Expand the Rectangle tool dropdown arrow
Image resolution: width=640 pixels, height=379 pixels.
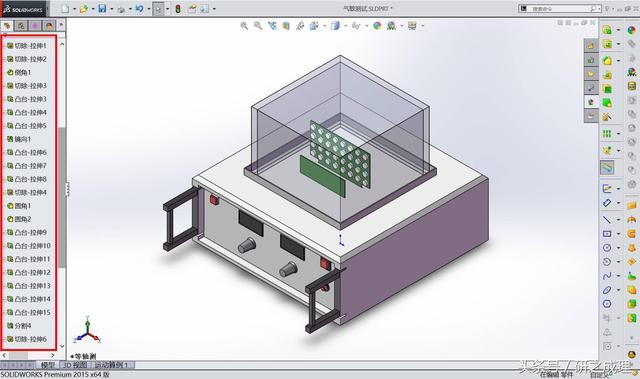pyautogui.click(x=618, y=234)
